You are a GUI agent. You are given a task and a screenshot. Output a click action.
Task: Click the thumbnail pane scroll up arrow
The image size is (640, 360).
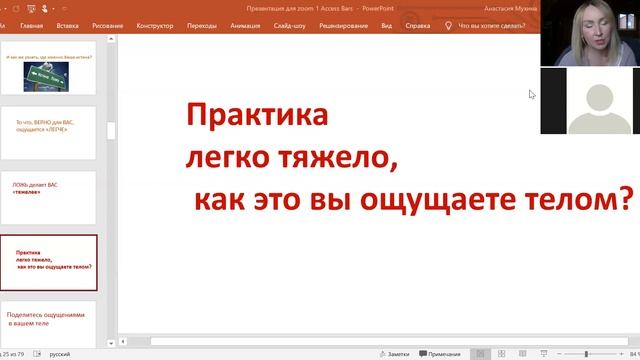coord(111,39)
